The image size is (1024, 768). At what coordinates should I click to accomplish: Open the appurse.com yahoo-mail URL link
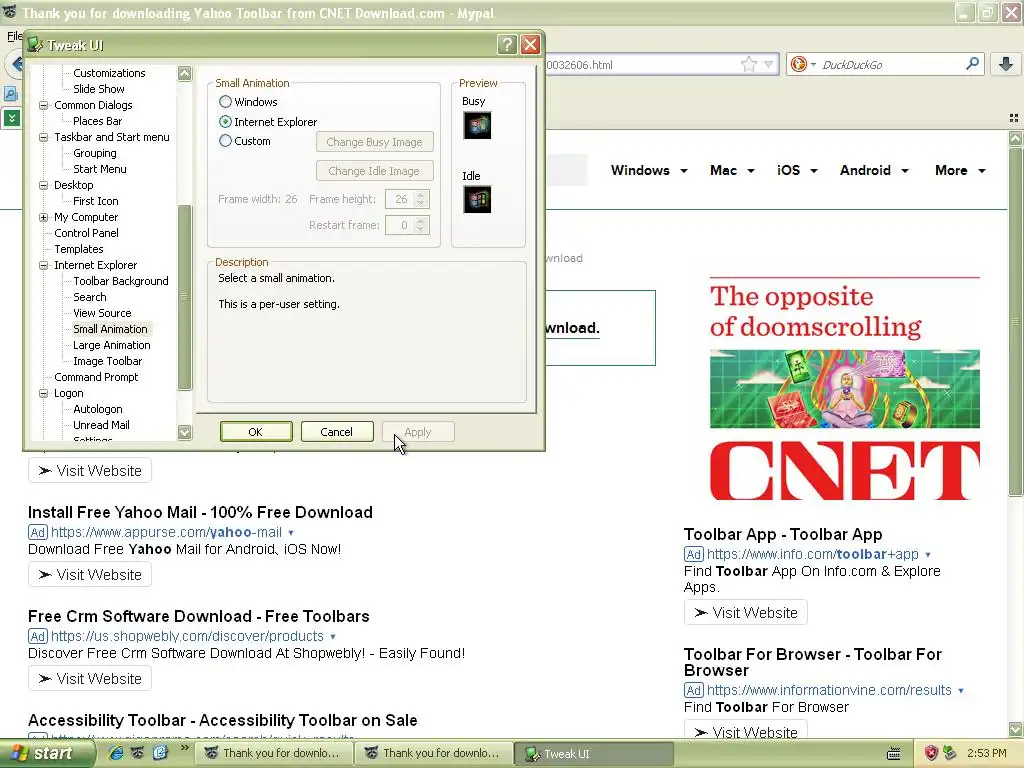pyautogui.click(x=167, y=532)
